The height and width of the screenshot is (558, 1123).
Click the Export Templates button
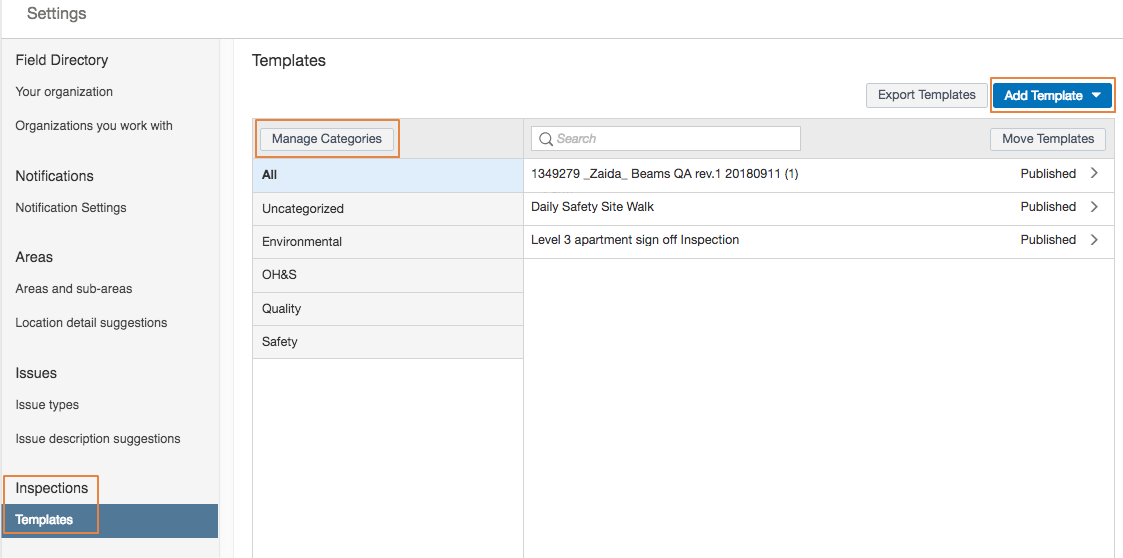pos(926,95)
